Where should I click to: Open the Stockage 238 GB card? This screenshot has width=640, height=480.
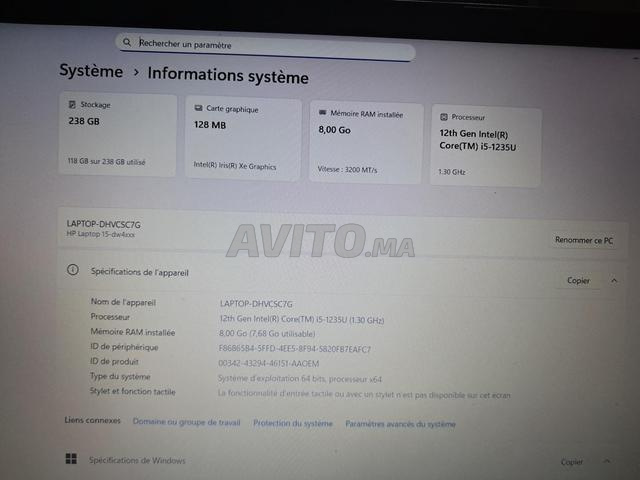pyautogui.click(x=118, y=134)
